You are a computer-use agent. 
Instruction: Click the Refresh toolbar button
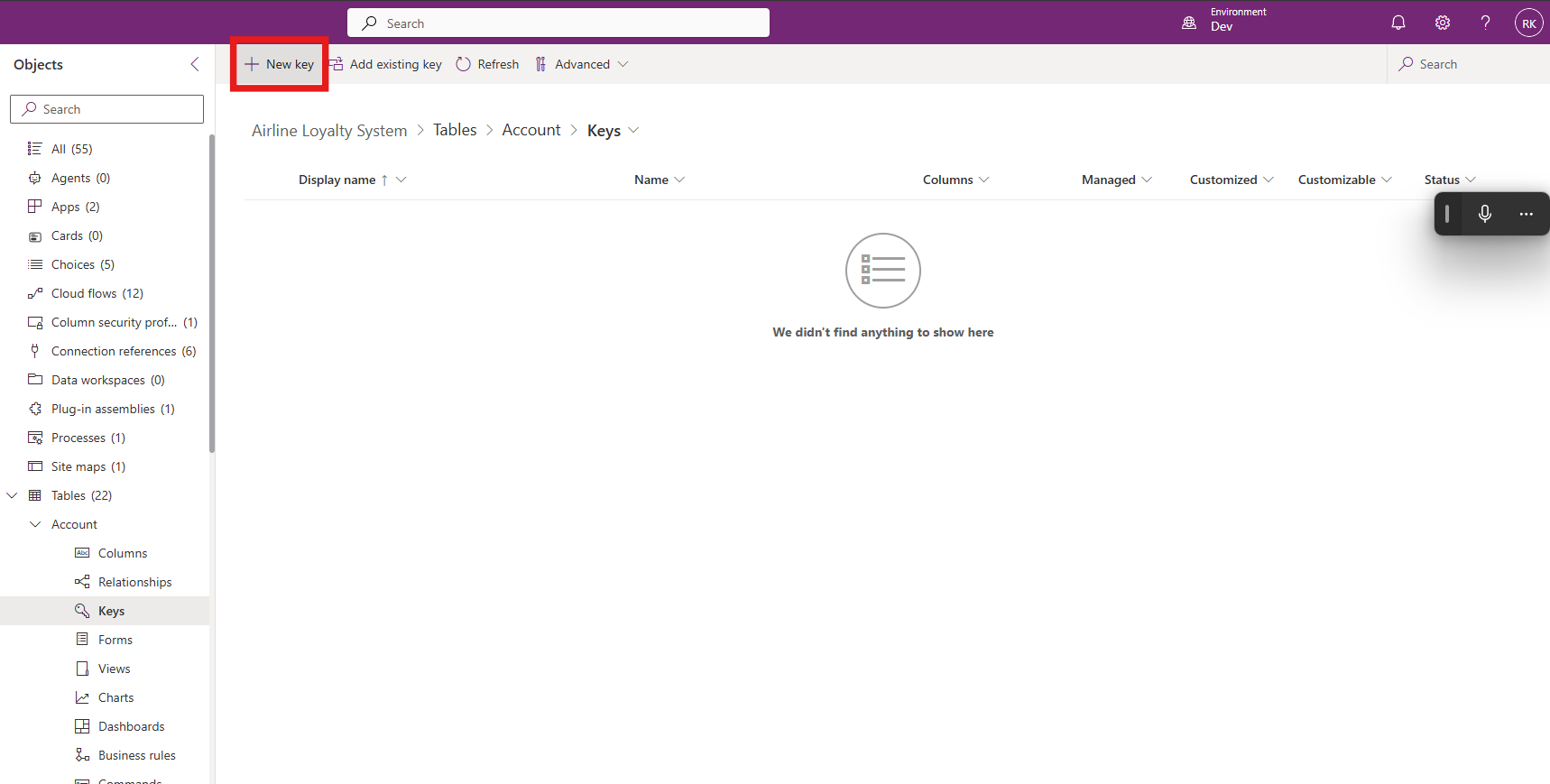(x=487, y=64)
